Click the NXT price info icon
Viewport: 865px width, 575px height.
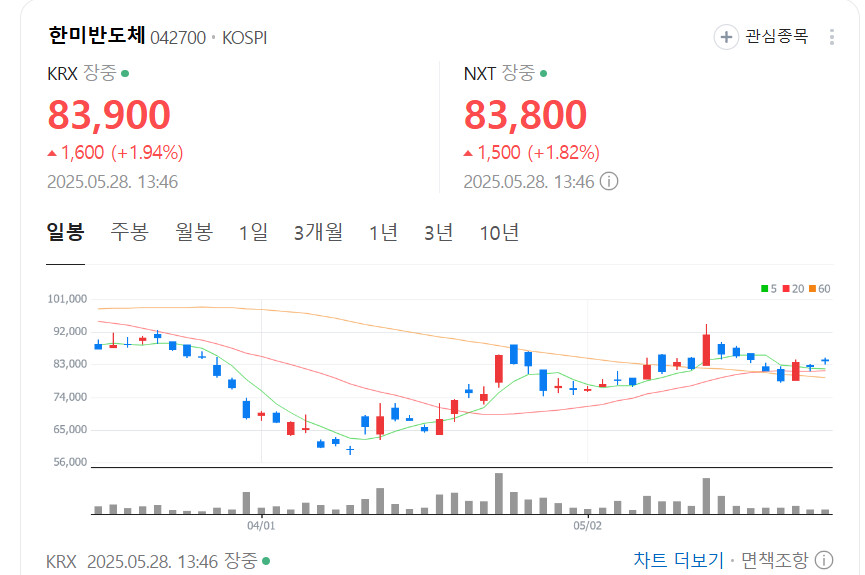[x=608, y=182]
